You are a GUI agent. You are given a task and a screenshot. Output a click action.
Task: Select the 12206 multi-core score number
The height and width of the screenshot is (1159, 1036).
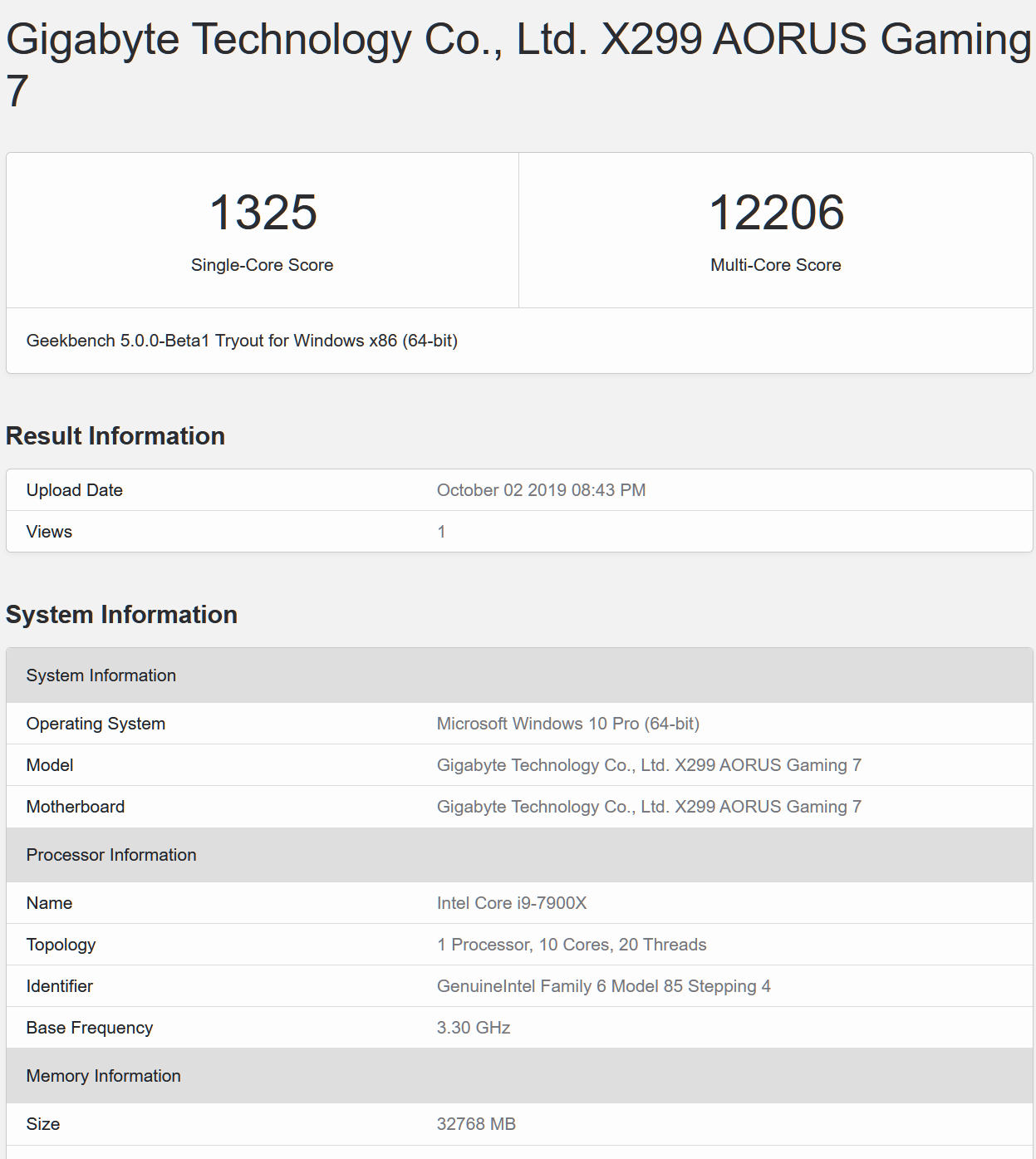pyautogui.click(x=776, y=213)
